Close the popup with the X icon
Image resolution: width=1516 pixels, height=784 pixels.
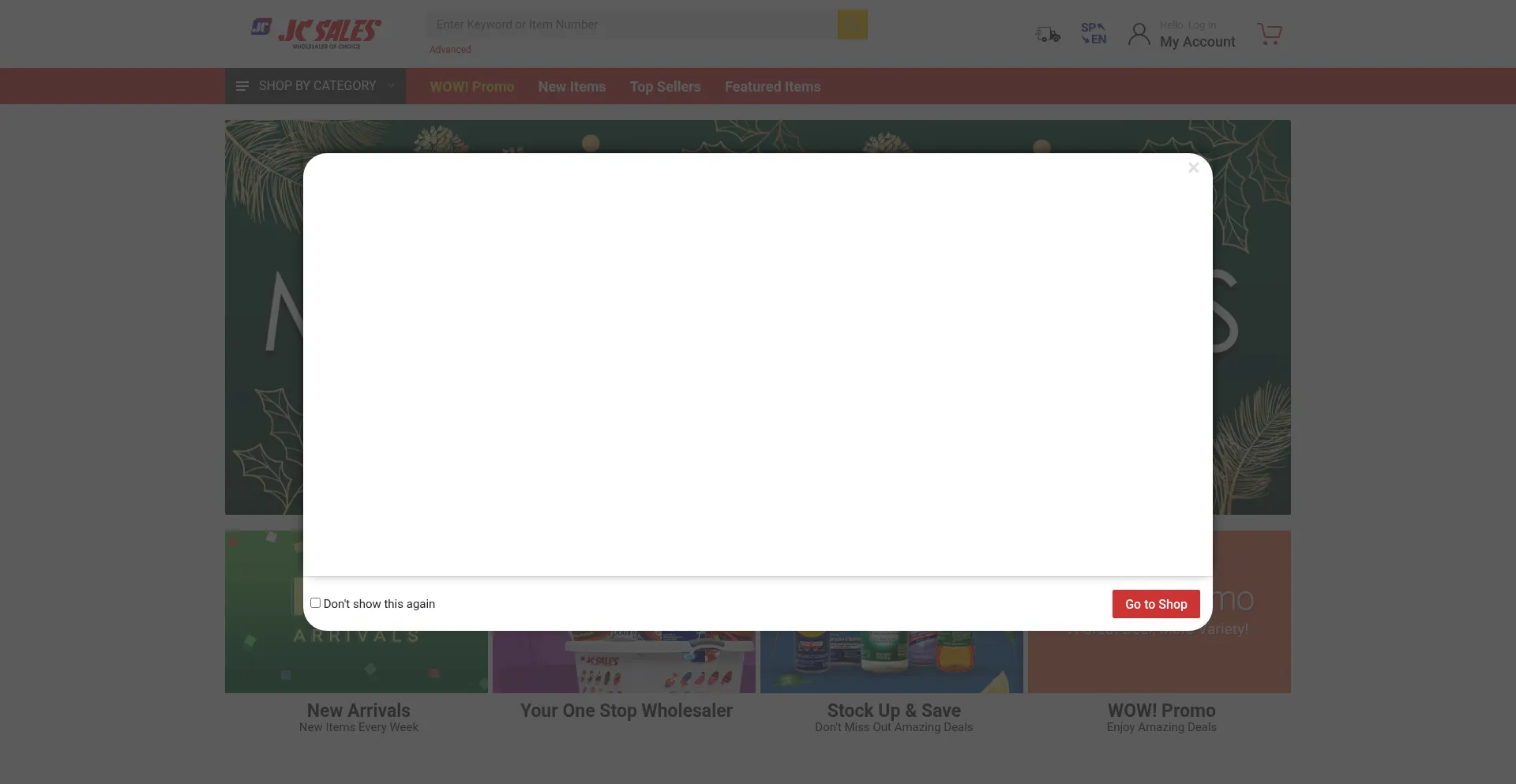(1194, 167)
